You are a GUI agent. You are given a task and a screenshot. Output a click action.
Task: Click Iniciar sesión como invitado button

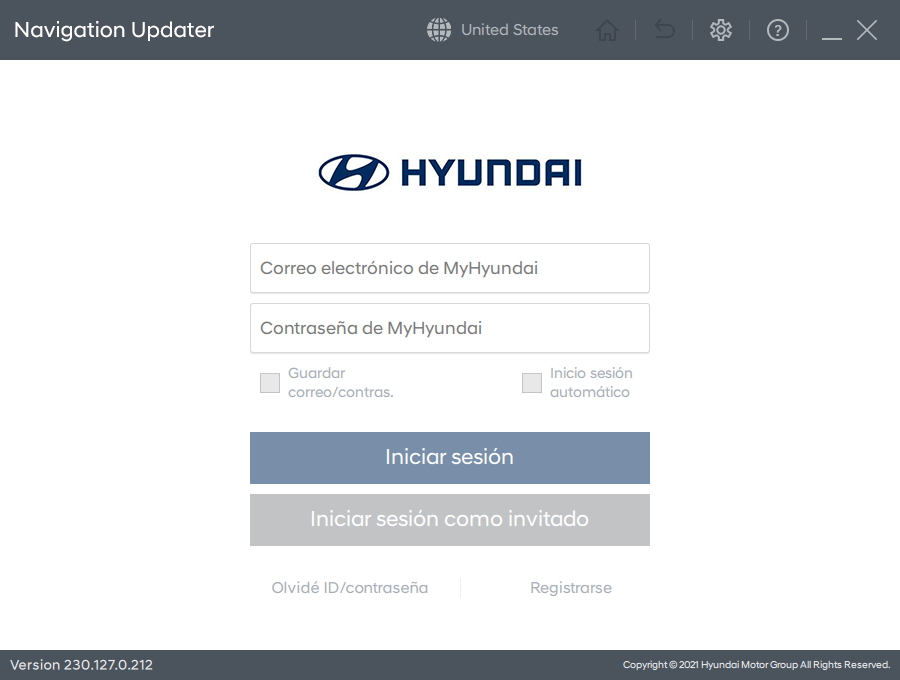[x=450, y=520]
